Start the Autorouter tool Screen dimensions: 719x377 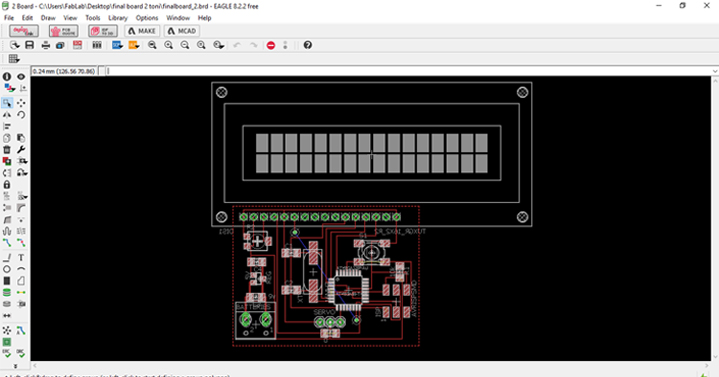pyautogui.click(x=21, y=330)
